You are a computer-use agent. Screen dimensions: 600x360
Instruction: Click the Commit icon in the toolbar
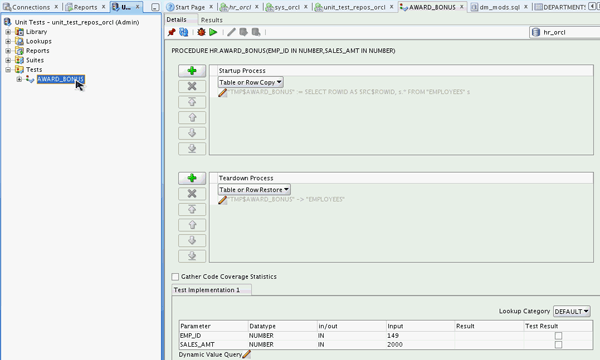(x=243, y=33)
